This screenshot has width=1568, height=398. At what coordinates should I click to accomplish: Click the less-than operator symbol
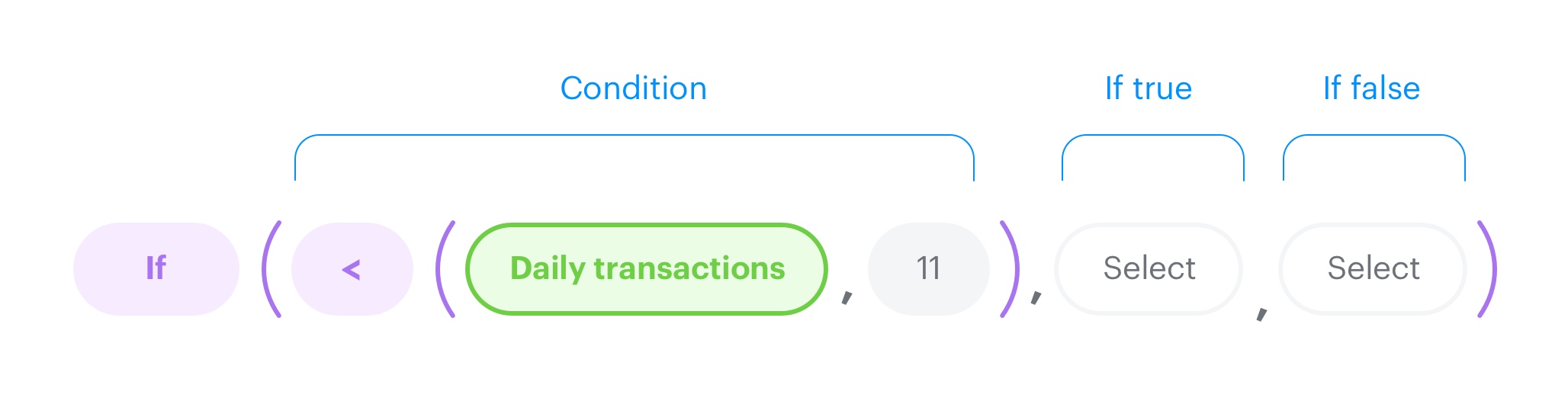pos(351,269)
